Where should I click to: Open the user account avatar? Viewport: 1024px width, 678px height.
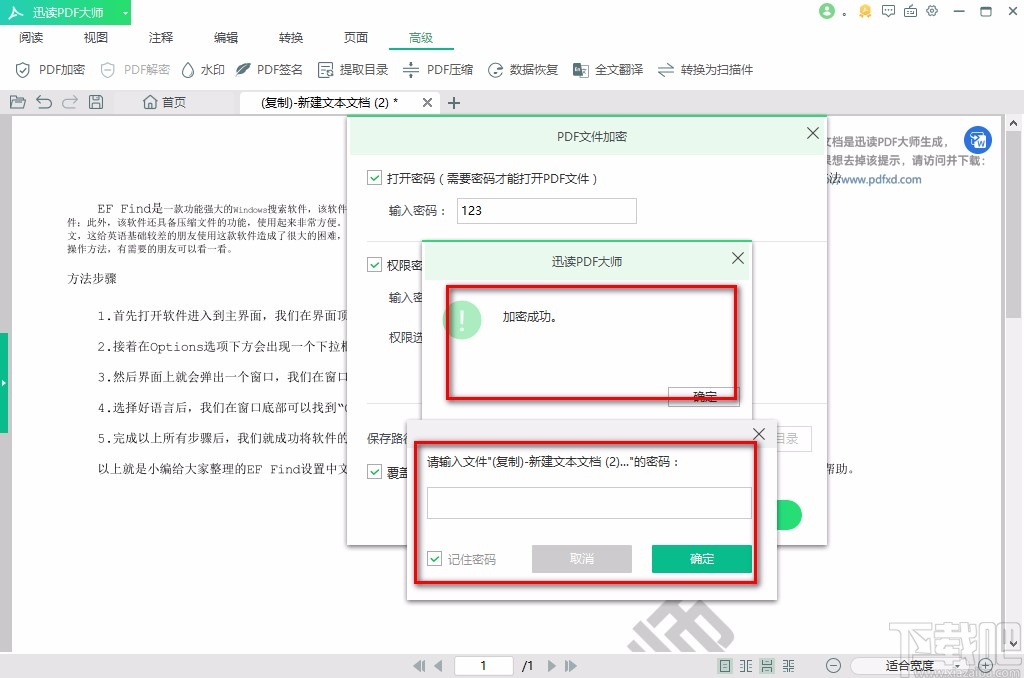pyautogui.click(x=827, y=11)
